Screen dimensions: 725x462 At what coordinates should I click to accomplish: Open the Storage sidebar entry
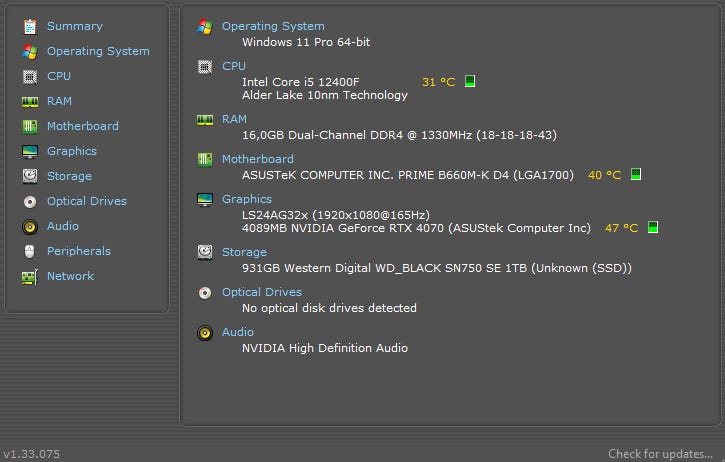click(x=69, y=176)
